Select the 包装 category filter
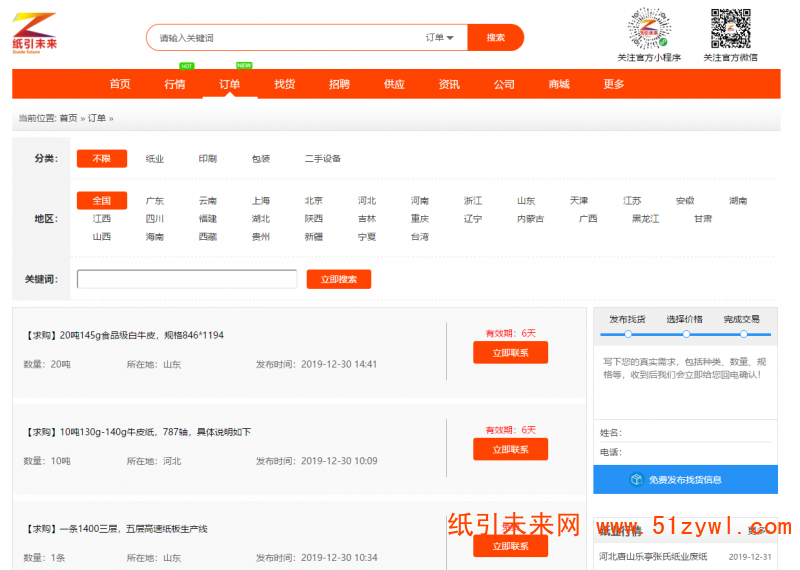Screen dimensions: 800x570 (261, 159)
